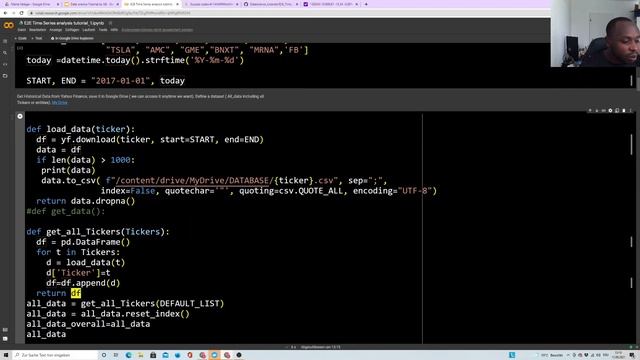The image size is (640, 360).
Task: Open File Explorer from the taskbar
Action: (x=141, y=355)
